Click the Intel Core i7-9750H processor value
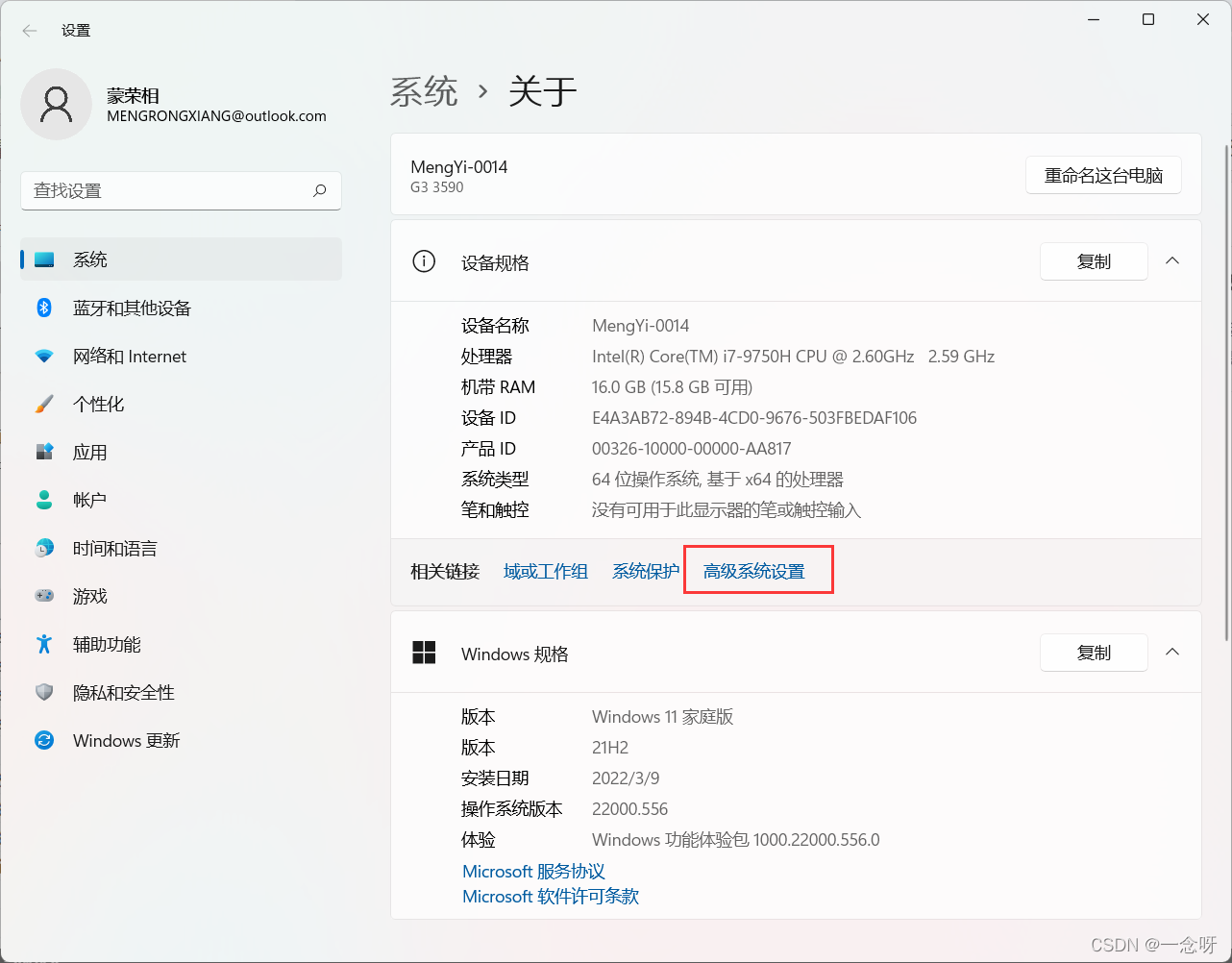Viewport: 1232px width, 963px height. tap(793, 357)
